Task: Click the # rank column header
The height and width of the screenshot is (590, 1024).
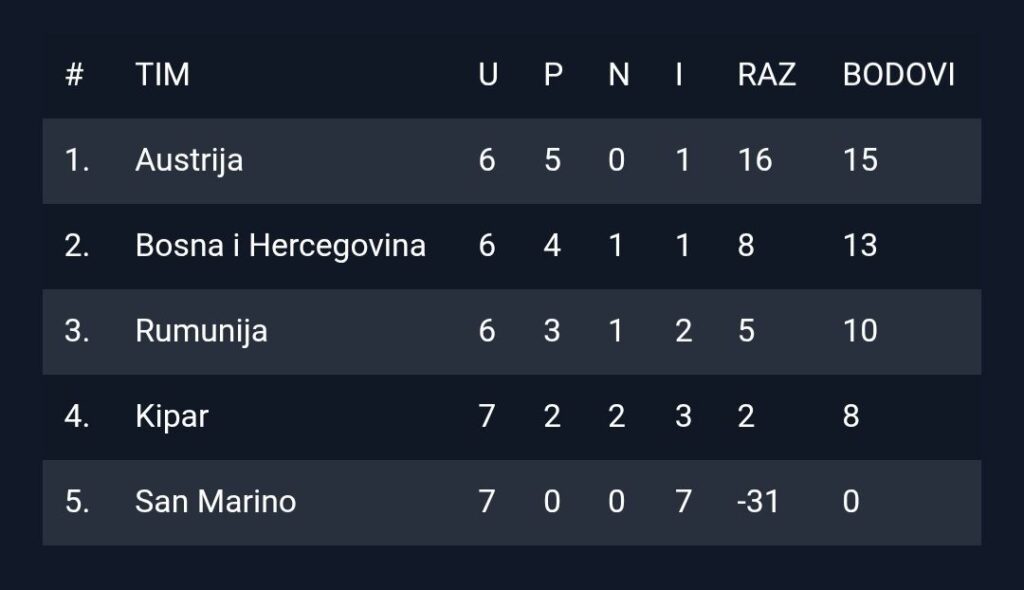Action: point(74,75)
